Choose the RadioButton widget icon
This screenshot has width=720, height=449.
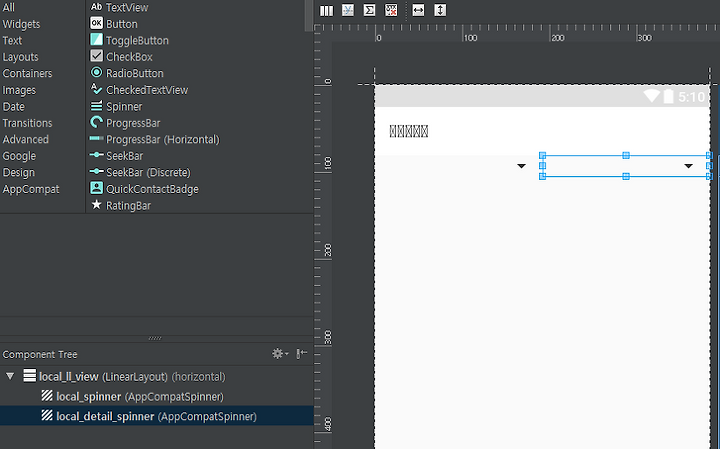tap(96, 73)
